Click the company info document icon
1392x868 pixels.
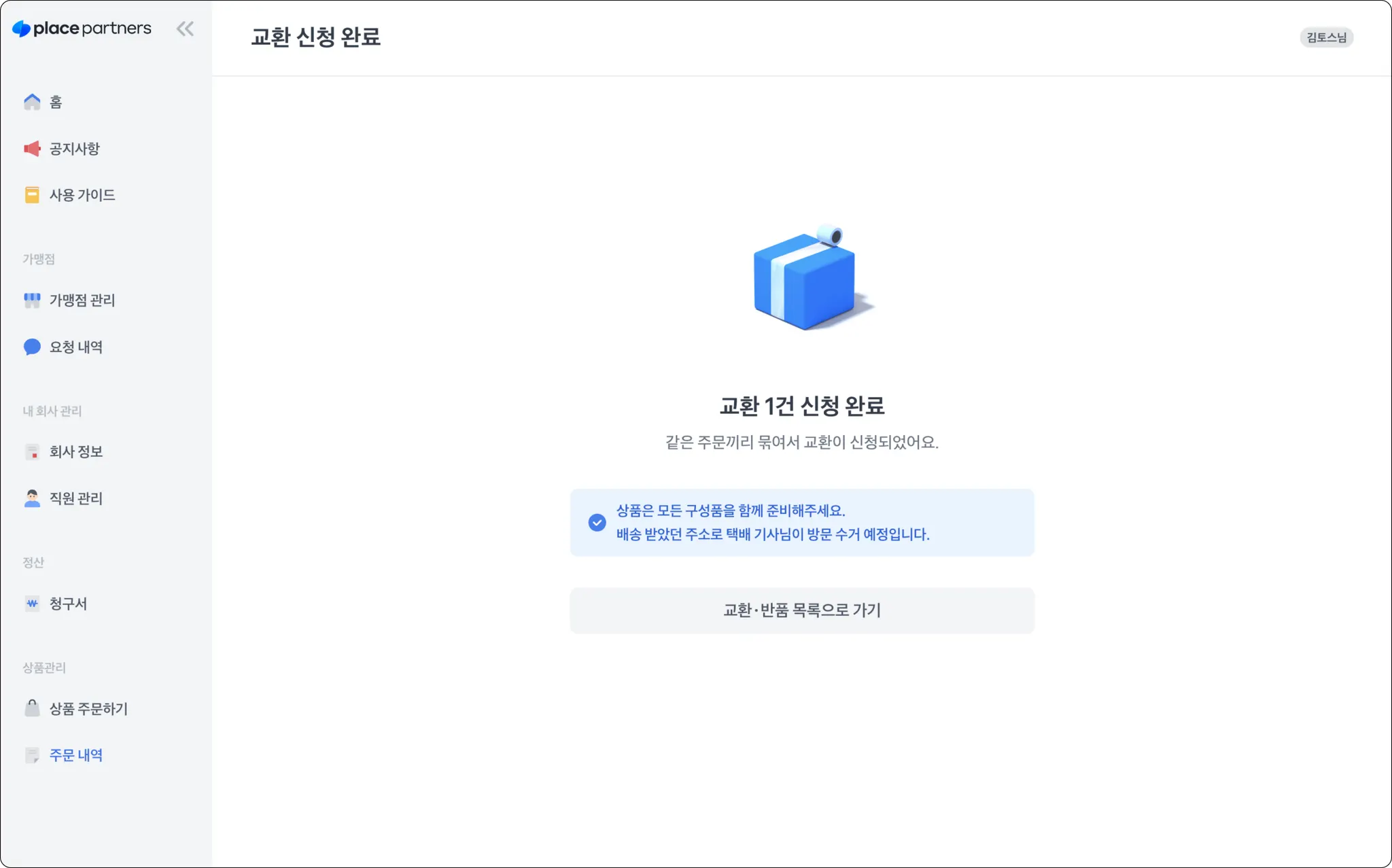(32, 452)
